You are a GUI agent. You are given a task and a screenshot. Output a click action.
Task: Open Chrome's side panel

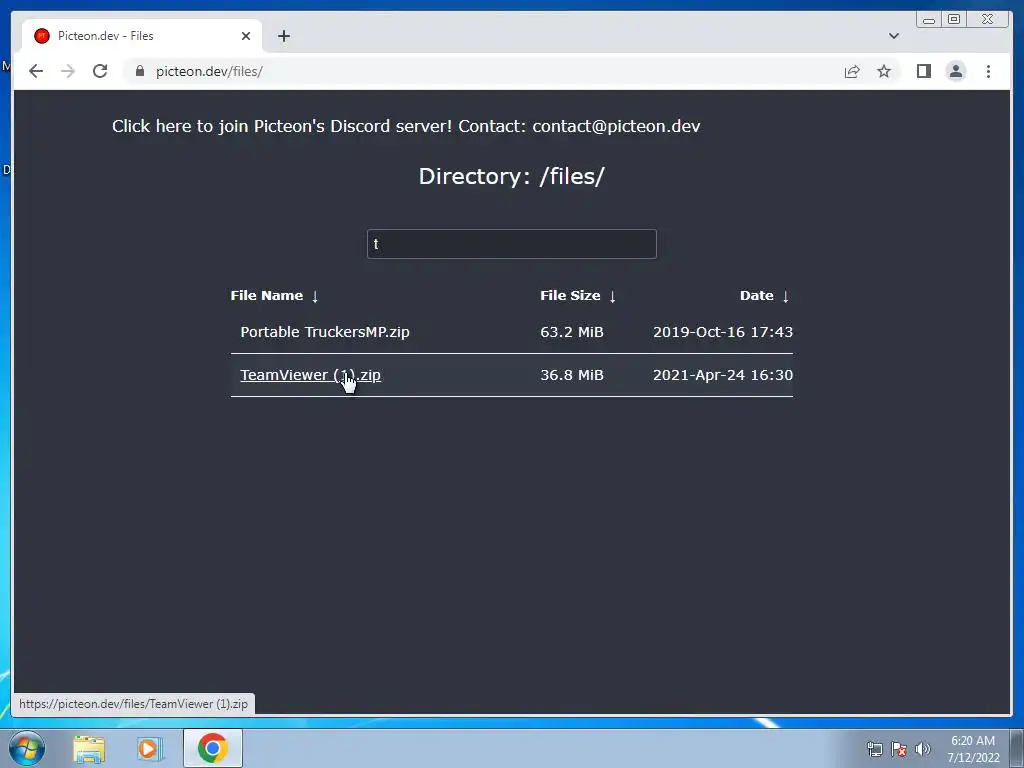[x=923, y=71]
